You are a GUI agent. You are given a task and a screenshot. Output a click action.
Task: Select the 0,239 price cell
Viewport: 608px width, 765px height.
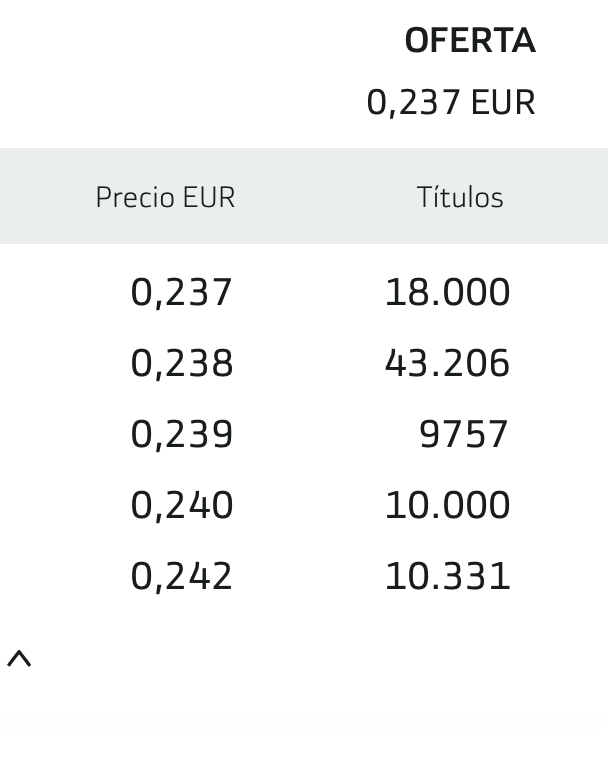tap(182, 434)
